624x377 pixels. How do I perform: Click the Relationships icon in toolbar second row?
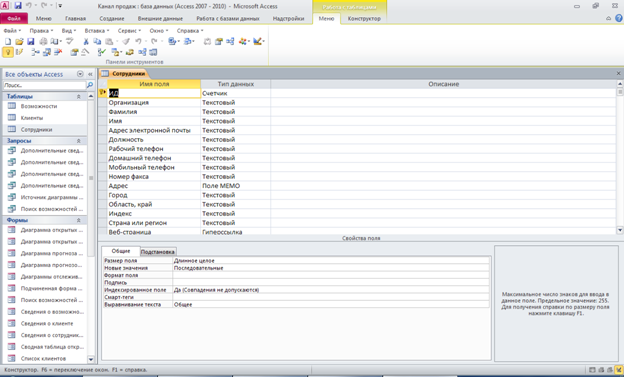pyautogui.click(x=142, y=52)
